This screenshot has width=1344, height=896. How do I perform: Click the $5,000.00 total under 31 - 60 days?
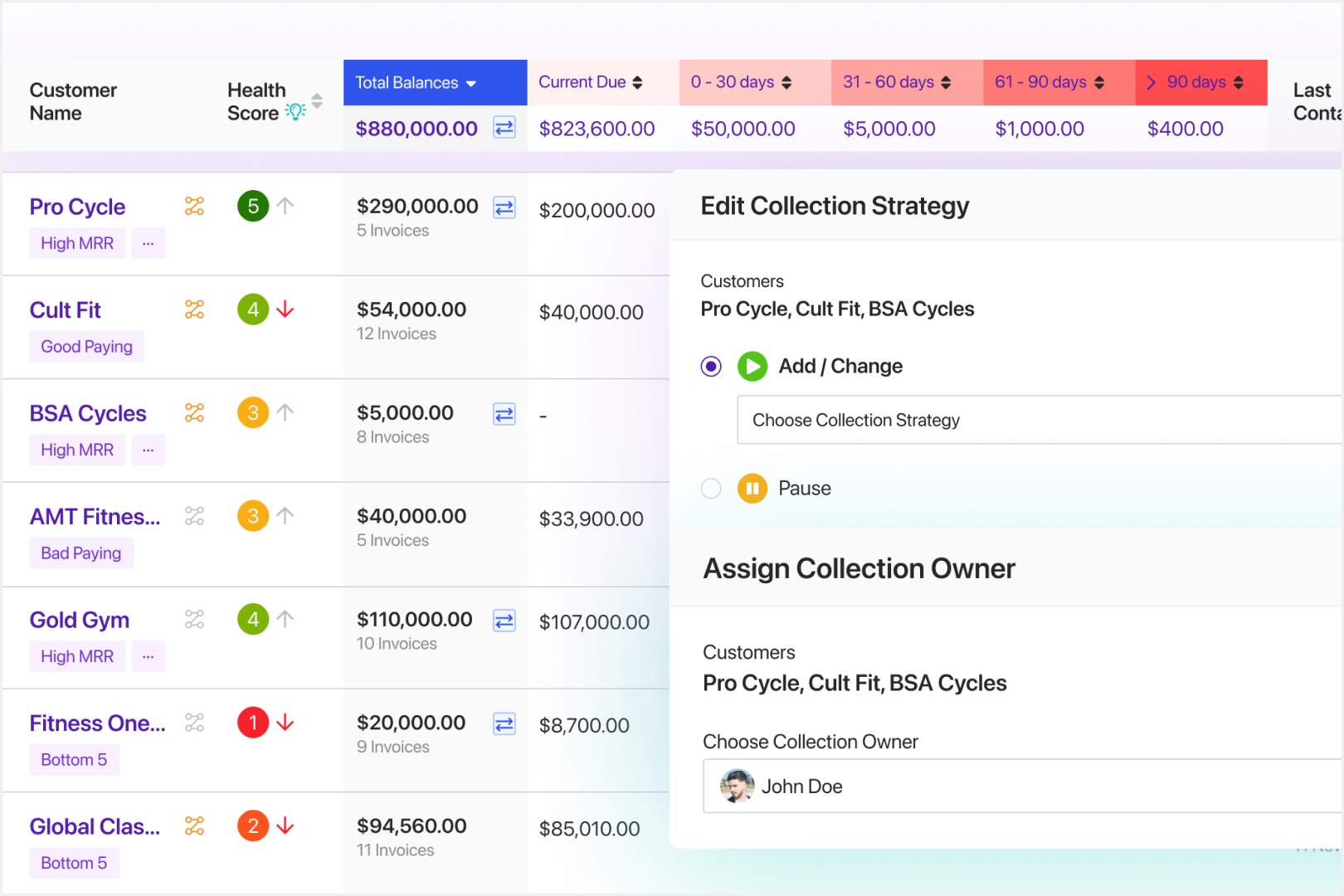889,129
